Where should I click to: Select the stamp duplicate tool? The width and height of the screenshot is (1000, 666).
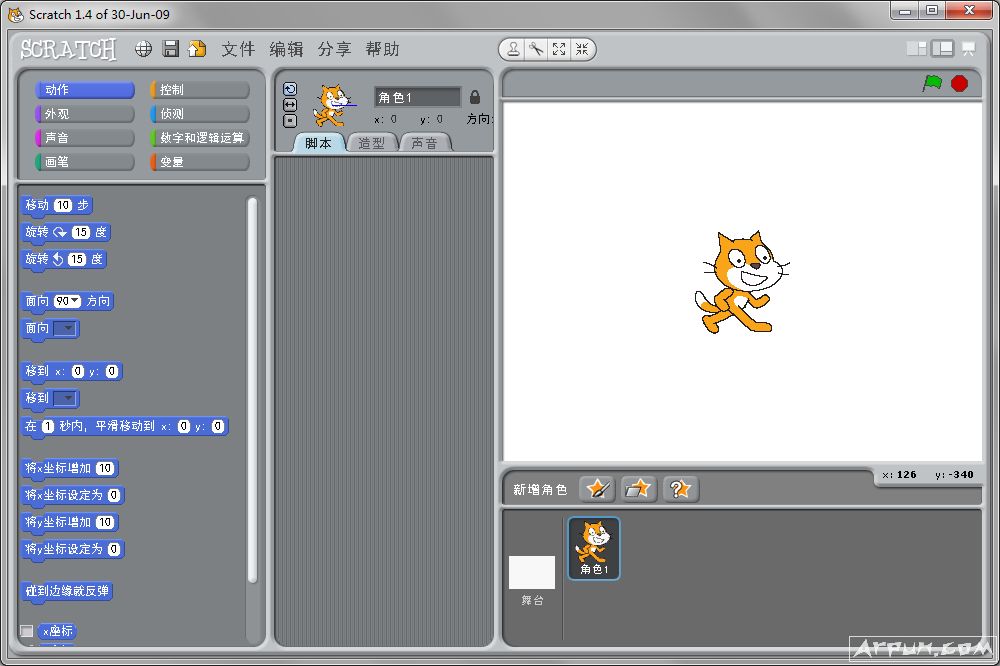click(513, 47)
